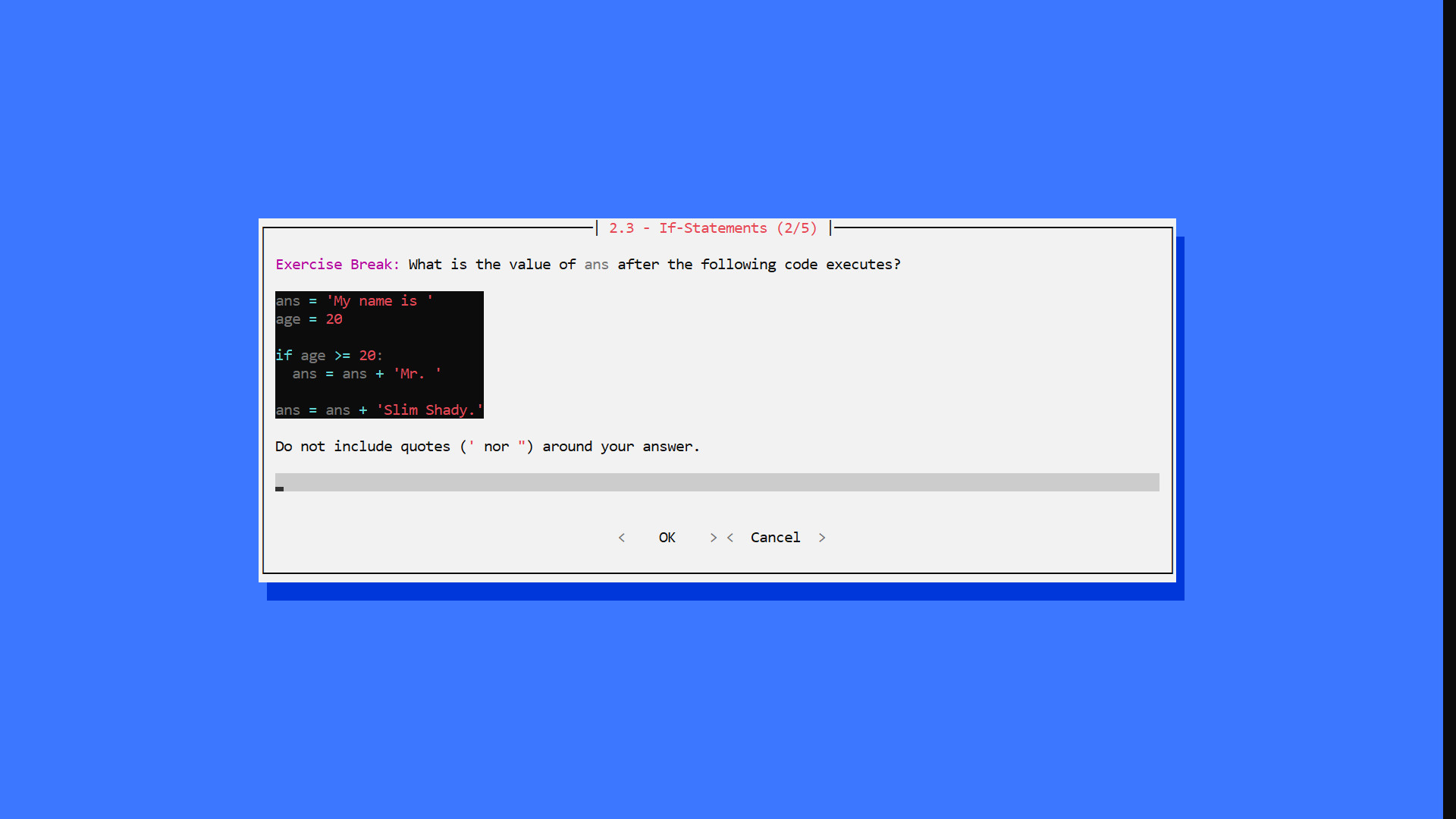Select the line ans = 'My name is '
The height and width of the screenshot is (819, 1456).
tap(353, 300)
